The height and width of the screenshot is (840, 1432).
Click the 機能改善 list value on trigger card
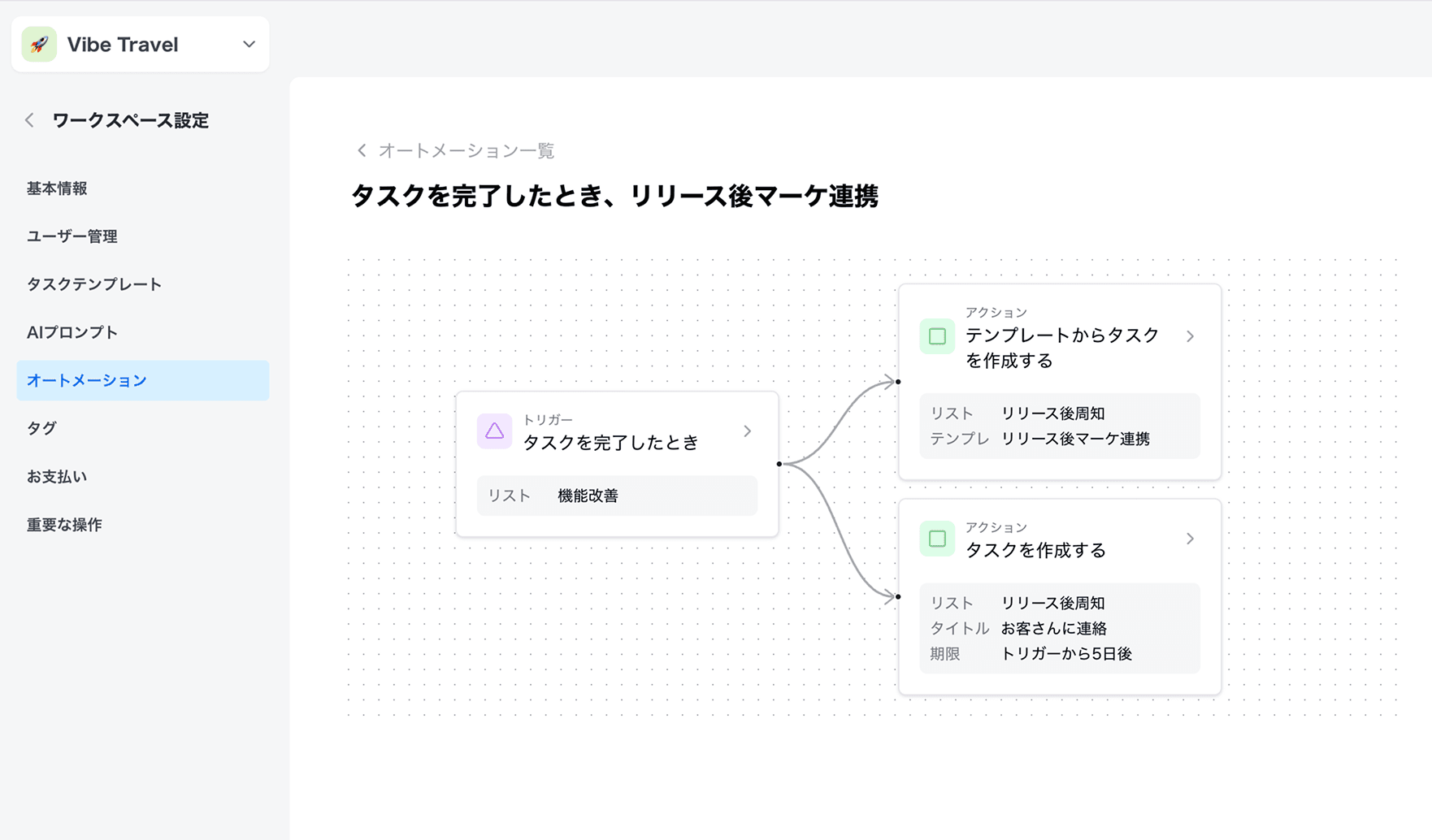click(587, 495)
